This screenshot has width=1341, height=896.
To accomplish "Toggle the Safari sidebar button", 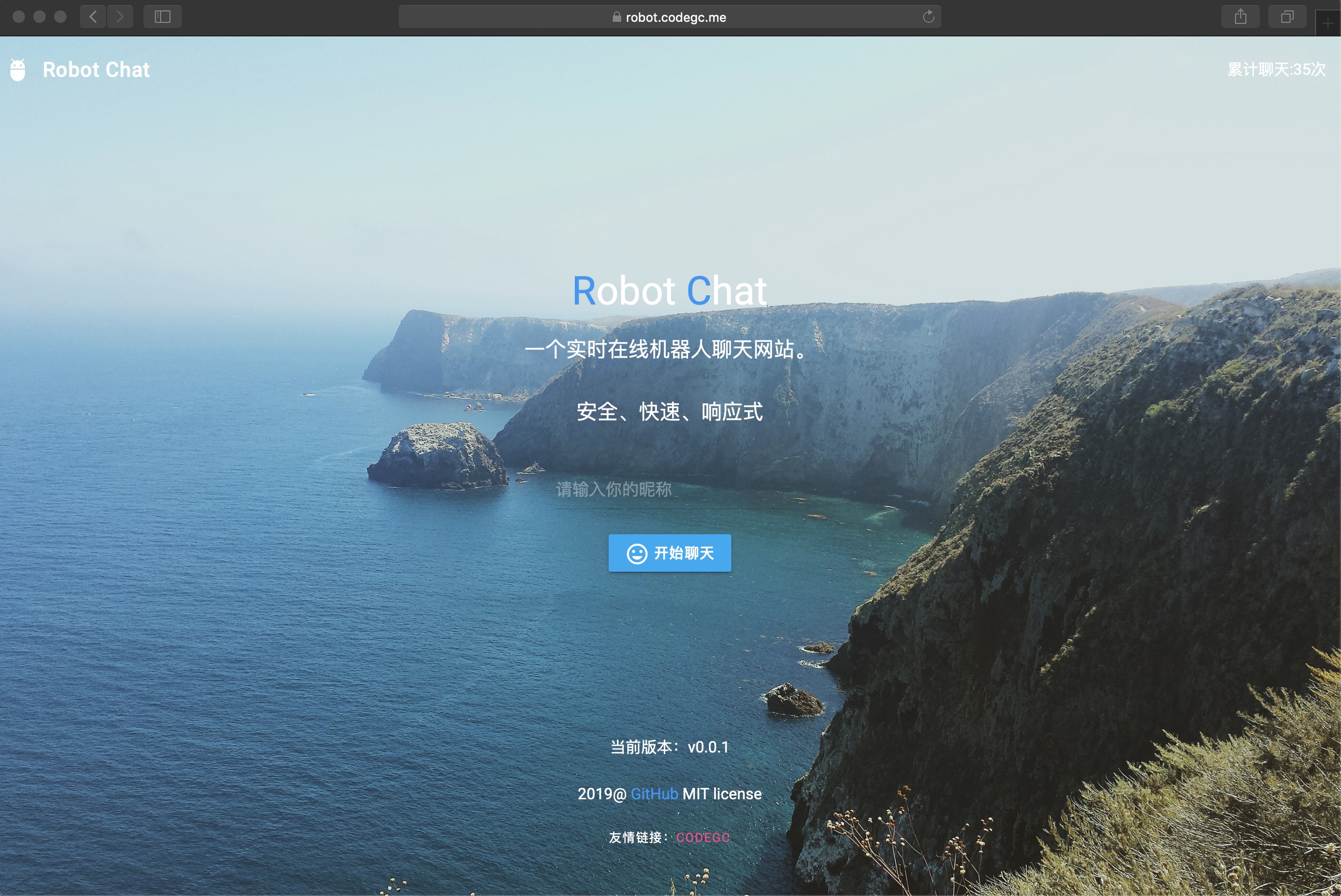I will [x=162, y=17].
